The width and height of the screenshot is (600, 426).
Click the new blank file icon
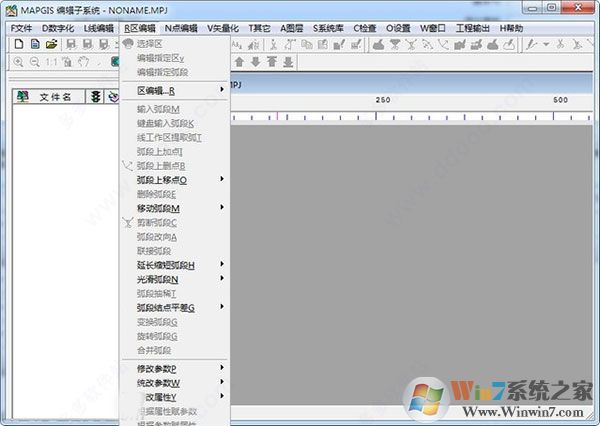click(18, 44)
